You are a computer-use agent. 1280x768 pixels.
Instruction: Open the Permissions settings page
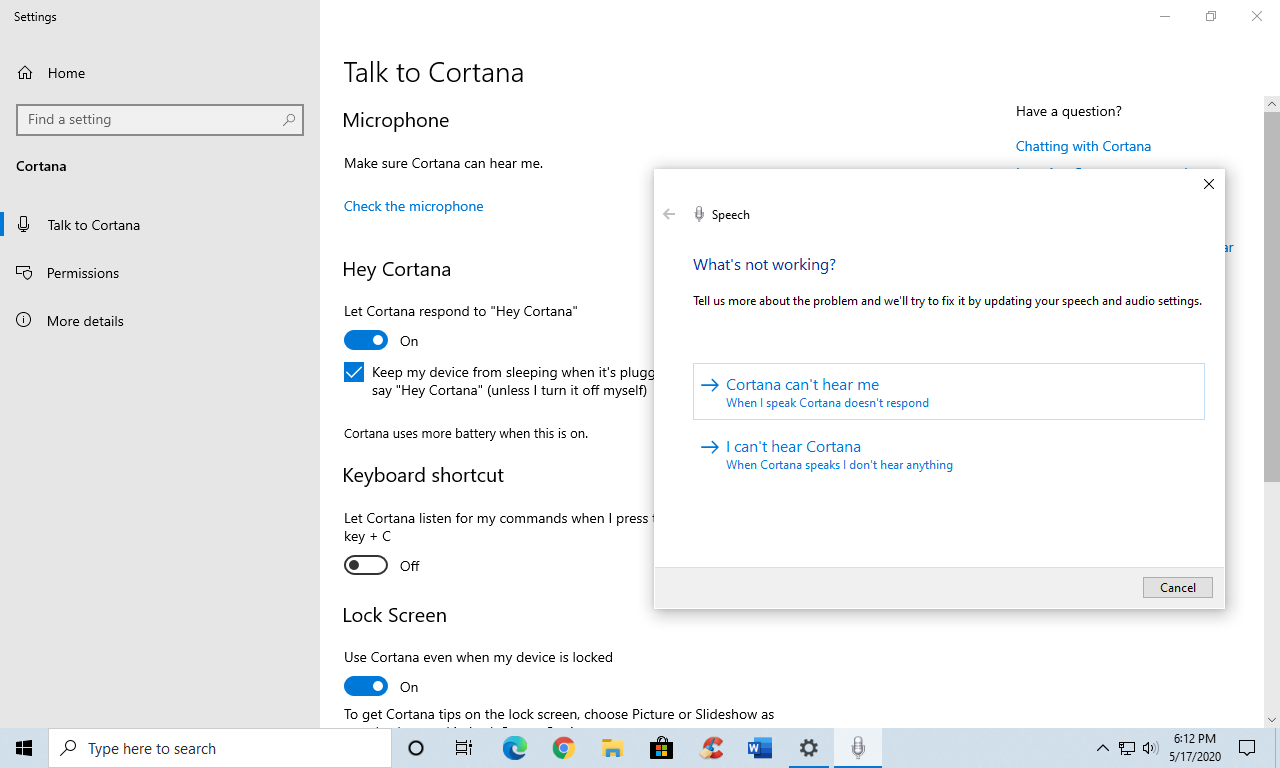(160, 273)
